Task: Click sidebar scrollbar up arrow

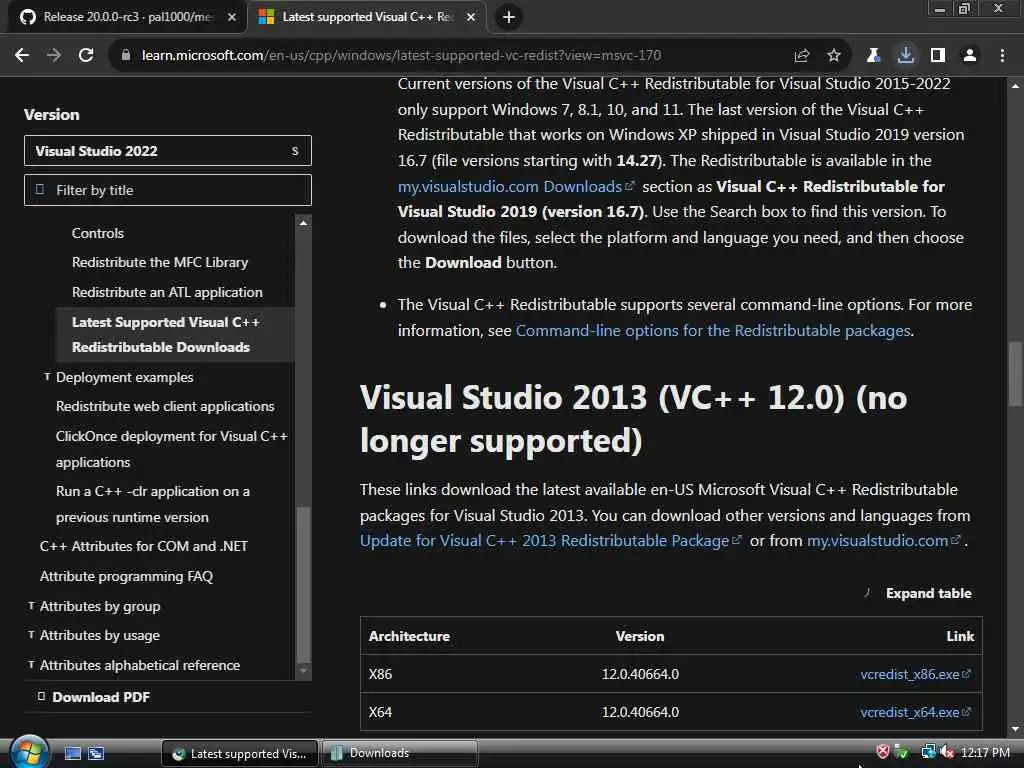Action: (x=303, y=223)
